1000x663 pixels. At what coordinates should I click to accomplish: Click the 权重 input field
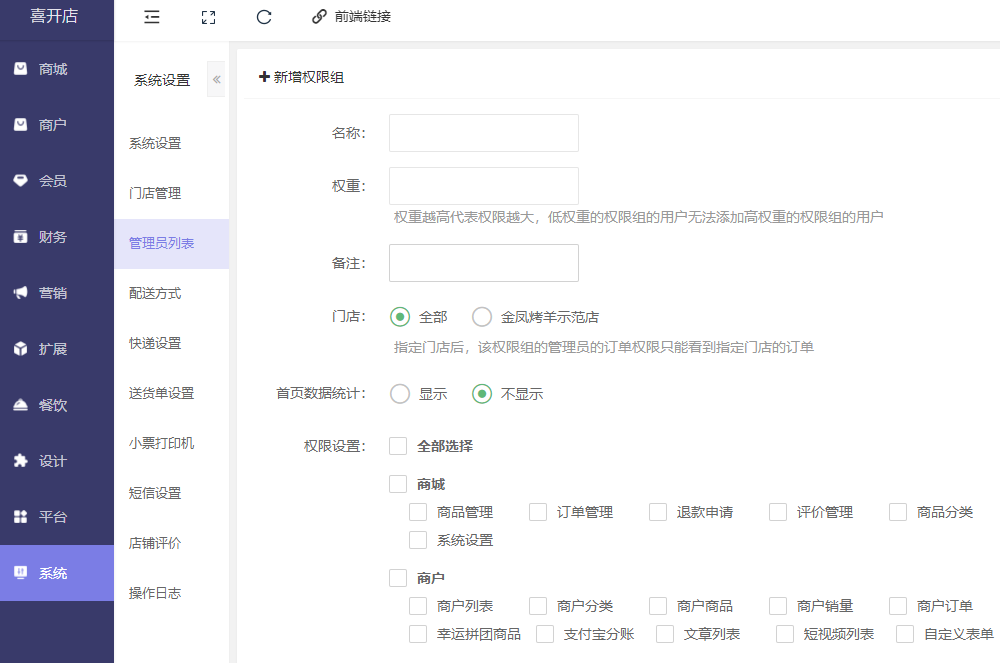point(483,186)
